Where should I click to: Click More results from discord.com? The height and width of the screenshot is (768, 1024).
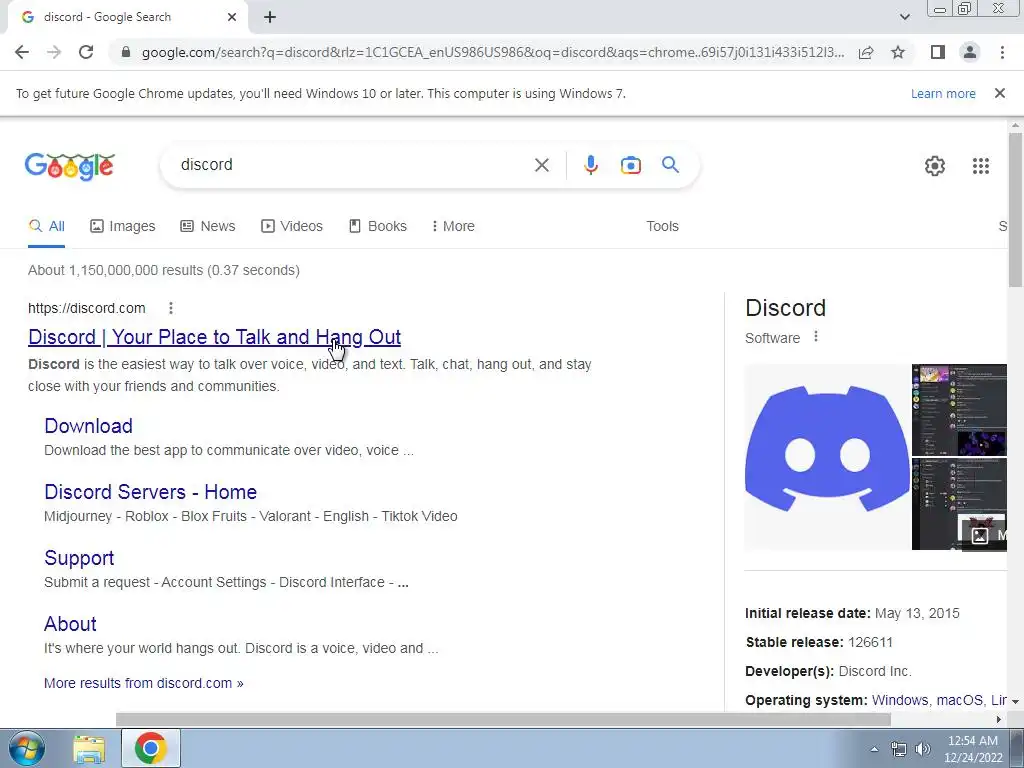(x=144, y=683)
